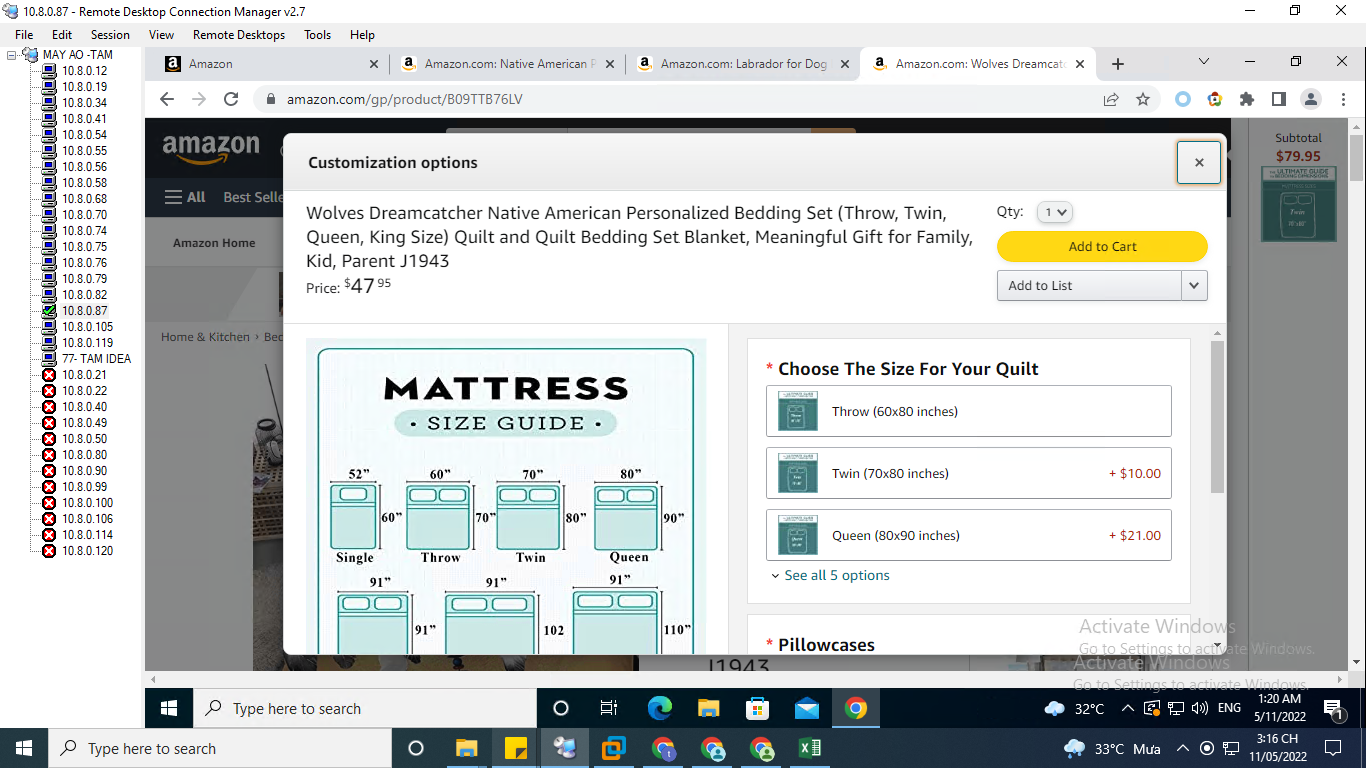This screenshot has height=768, width=1366.
Task: Click the Add to Cart button
Action: click(1102, 246)
